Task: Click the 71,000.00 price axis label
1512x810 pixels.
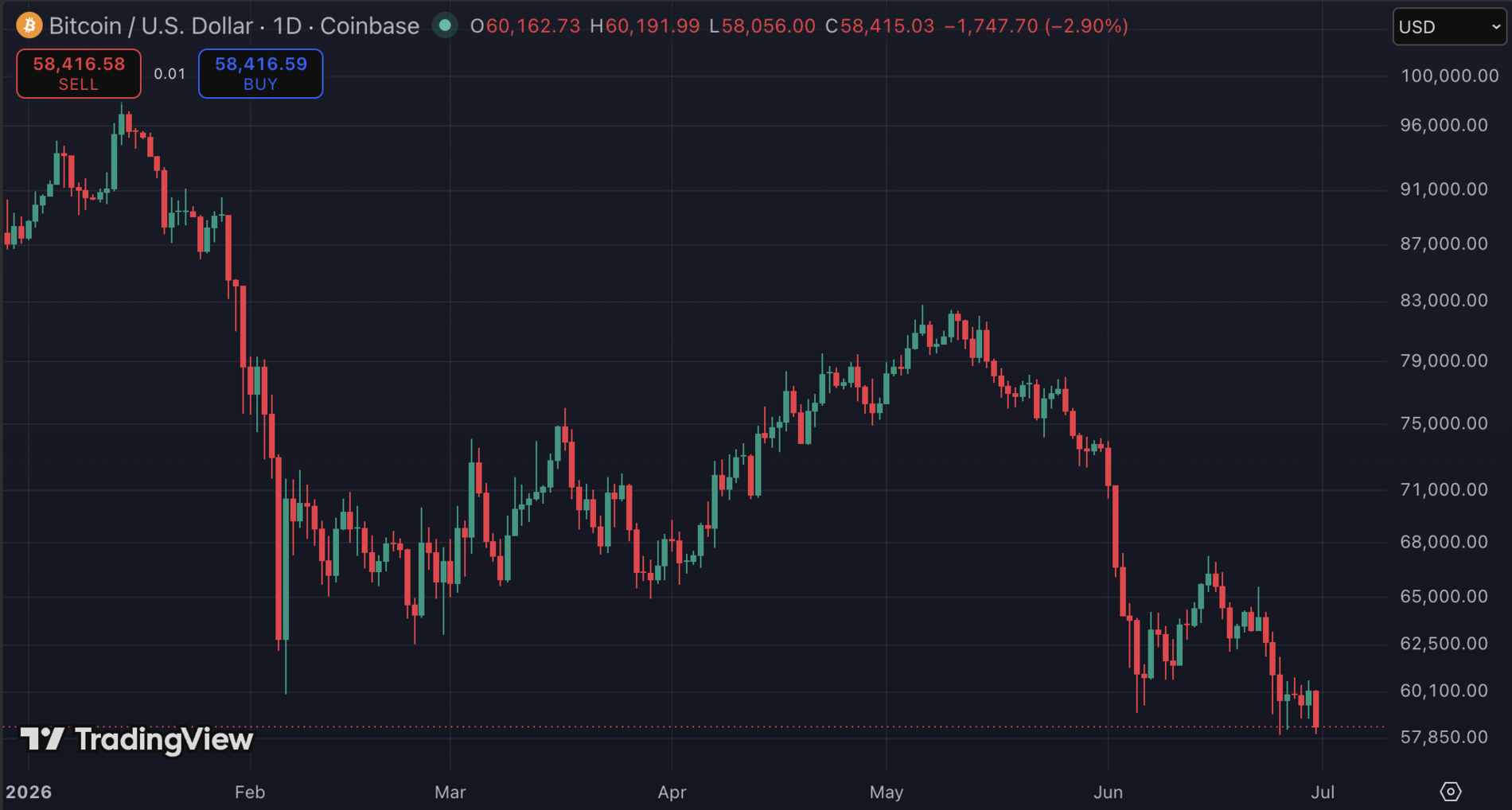Action: coord(1444,489)
